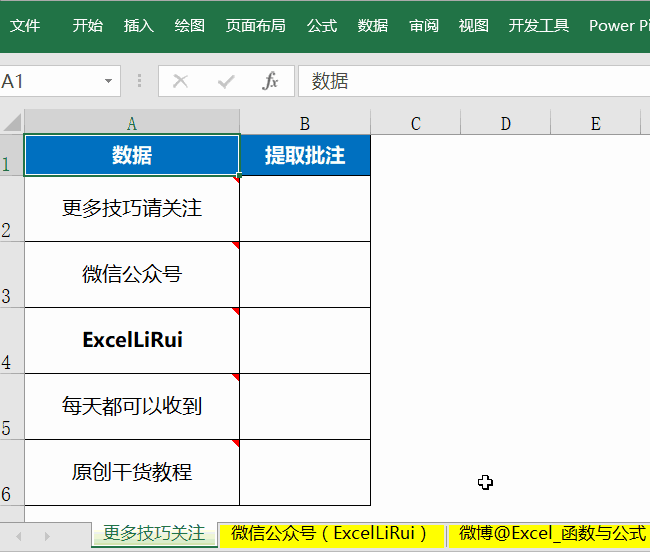
Task: Select row 5 header
Action: 12,407
